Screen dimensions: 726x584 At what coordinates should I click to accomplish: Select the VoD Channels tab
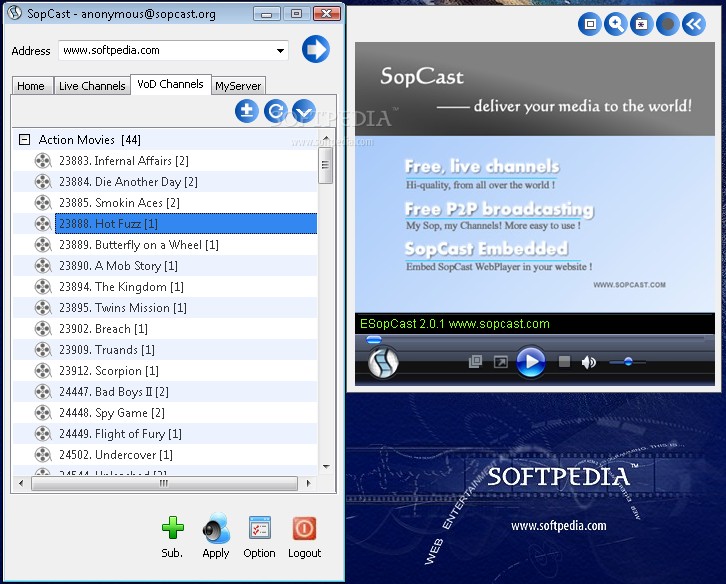pyautogui.click(x=170, y=84)
